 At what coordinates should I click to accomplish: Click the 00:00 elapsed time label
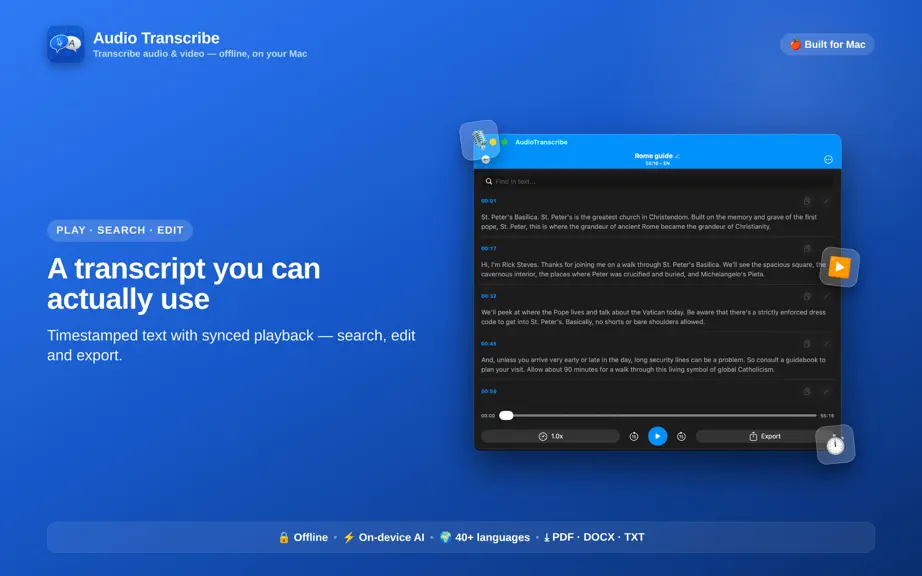click(x=488, y=416)
